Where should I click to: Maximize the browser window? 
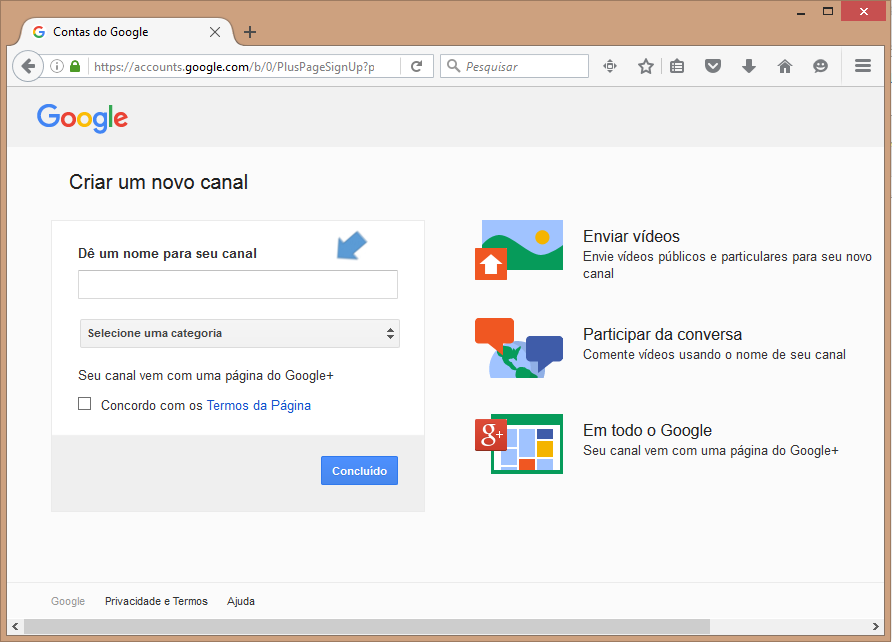(x=828, y=11)
